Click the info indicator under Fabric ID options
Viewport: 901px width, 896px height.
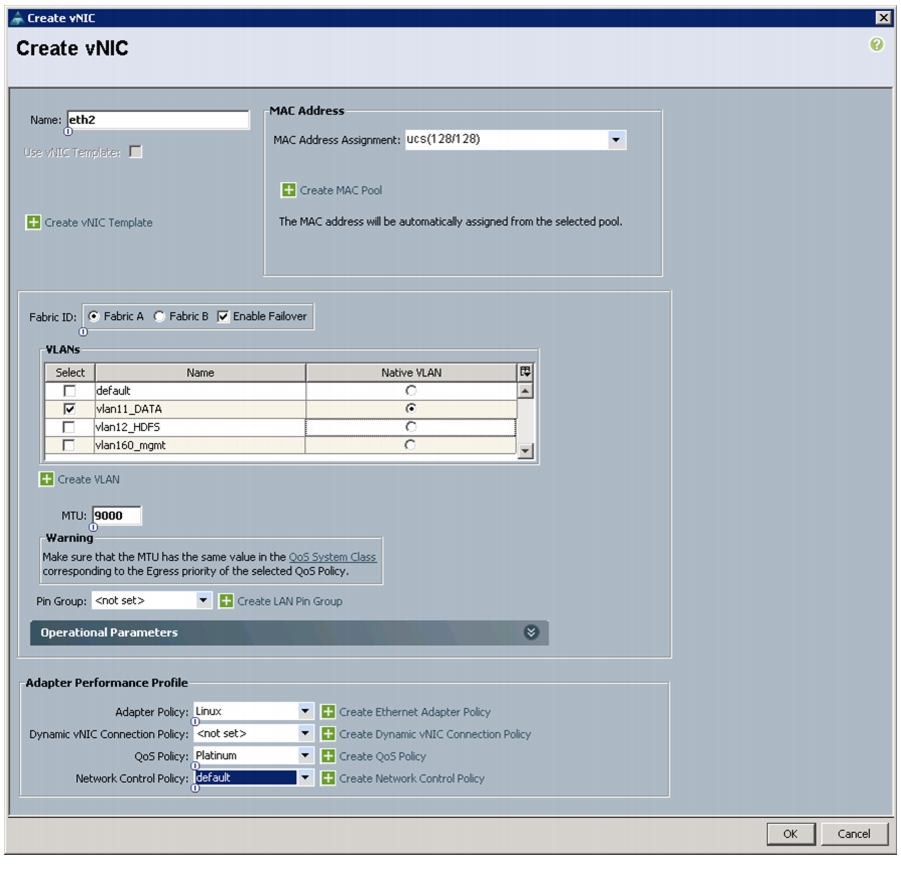[x=83, y=332]
